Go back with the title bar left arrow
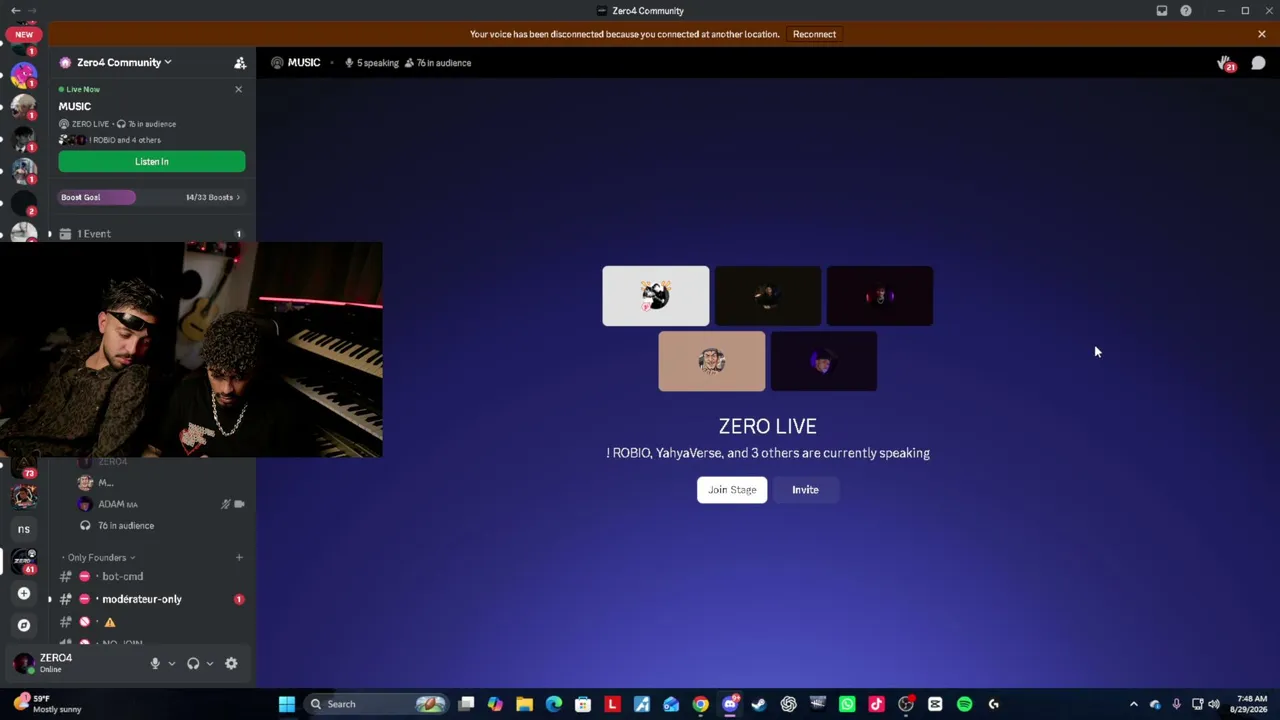 [15, 11]
